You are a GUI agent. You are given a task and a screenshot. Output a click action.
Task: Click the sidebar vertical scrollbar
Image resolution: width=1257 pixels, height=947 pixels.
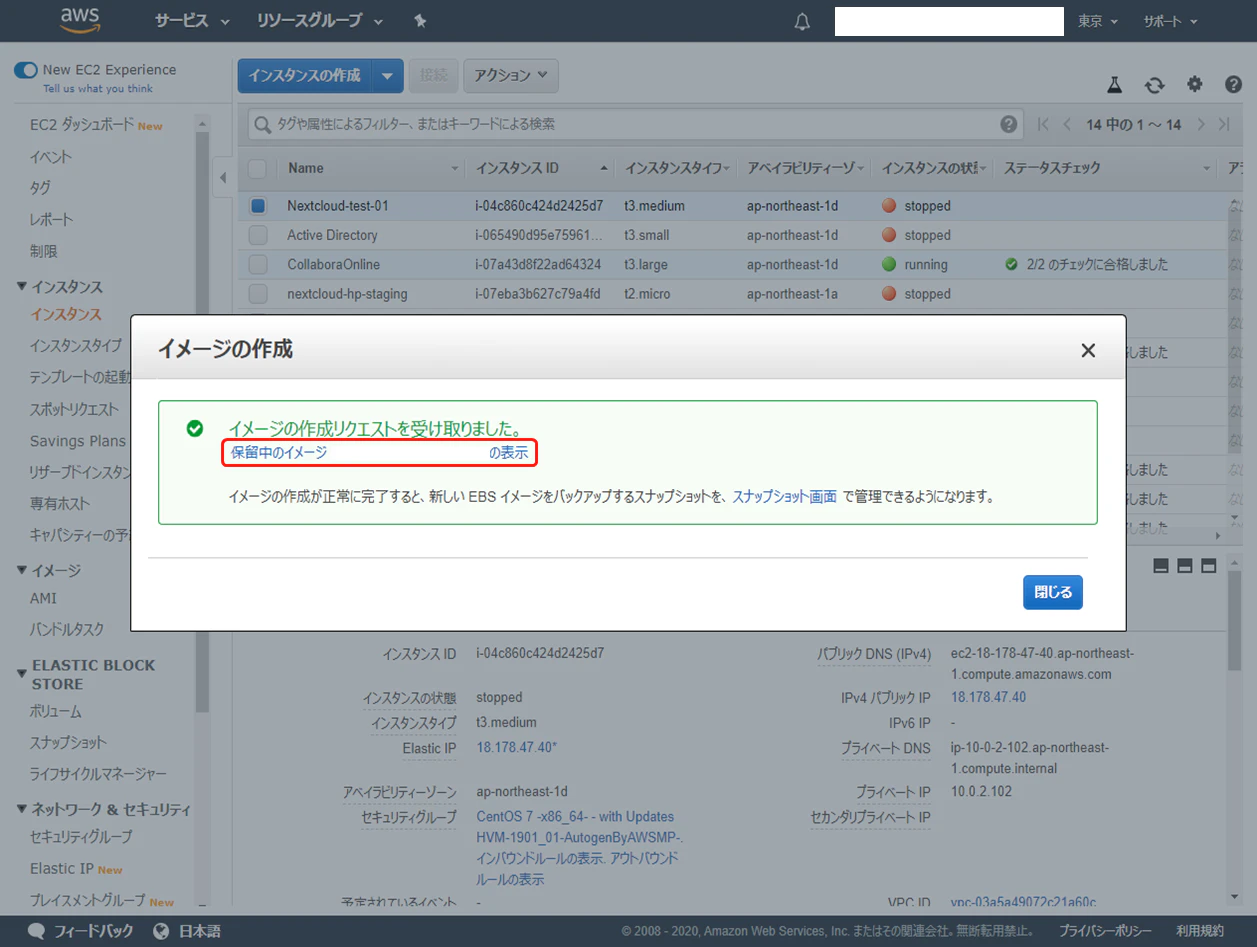point(203,420)
